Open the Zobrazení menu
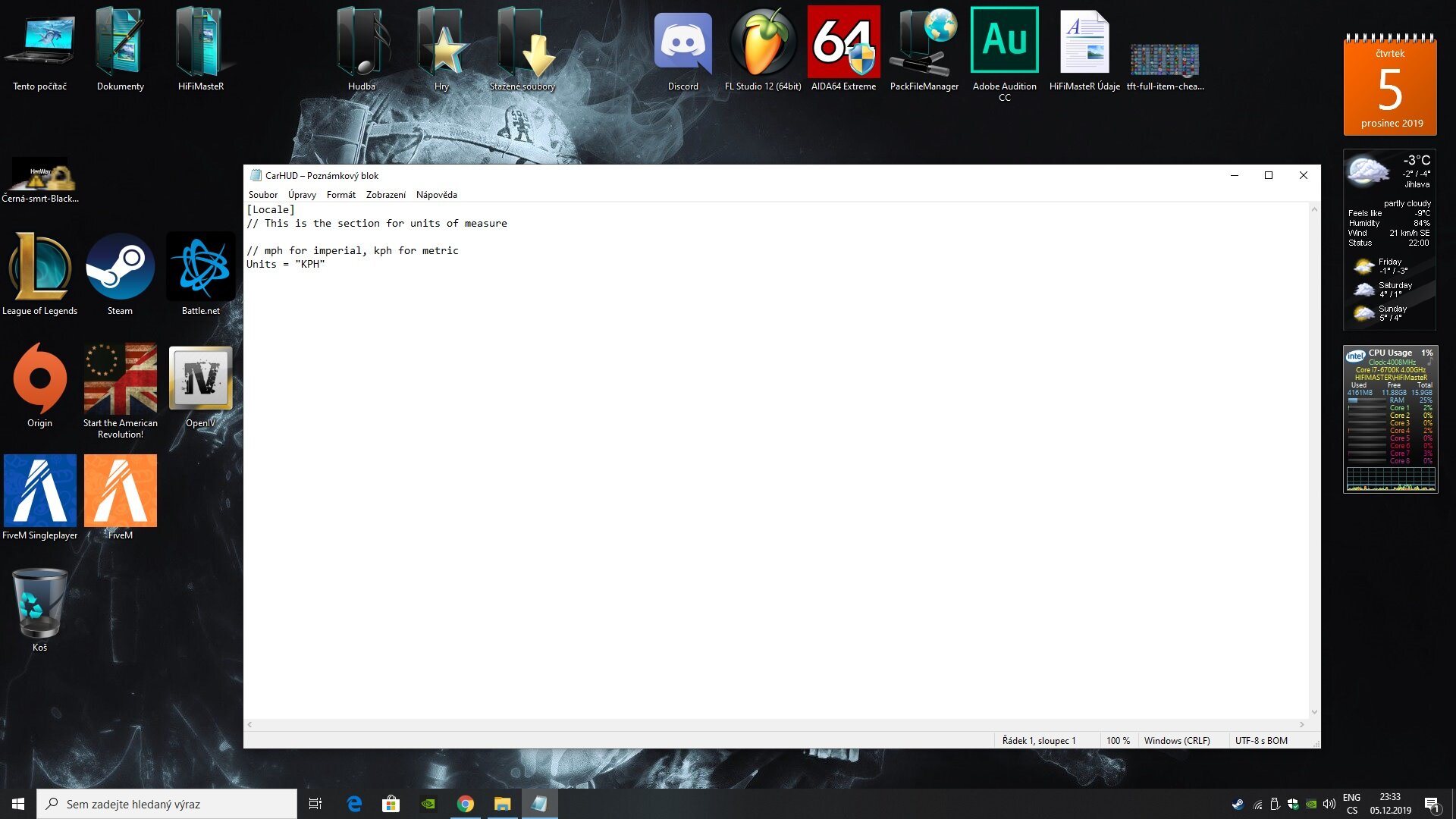 pos(385,195)
